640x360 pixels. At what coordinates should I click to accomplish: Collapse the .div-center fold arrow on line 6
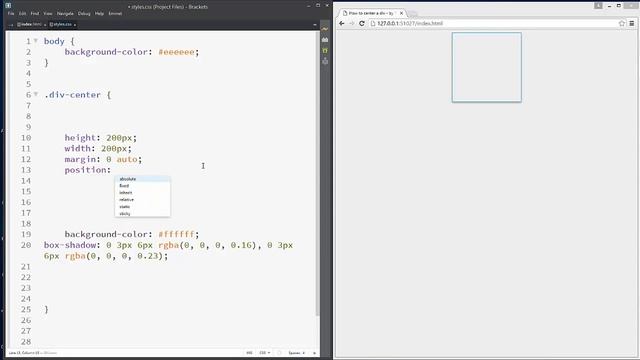tap(36, 94)
